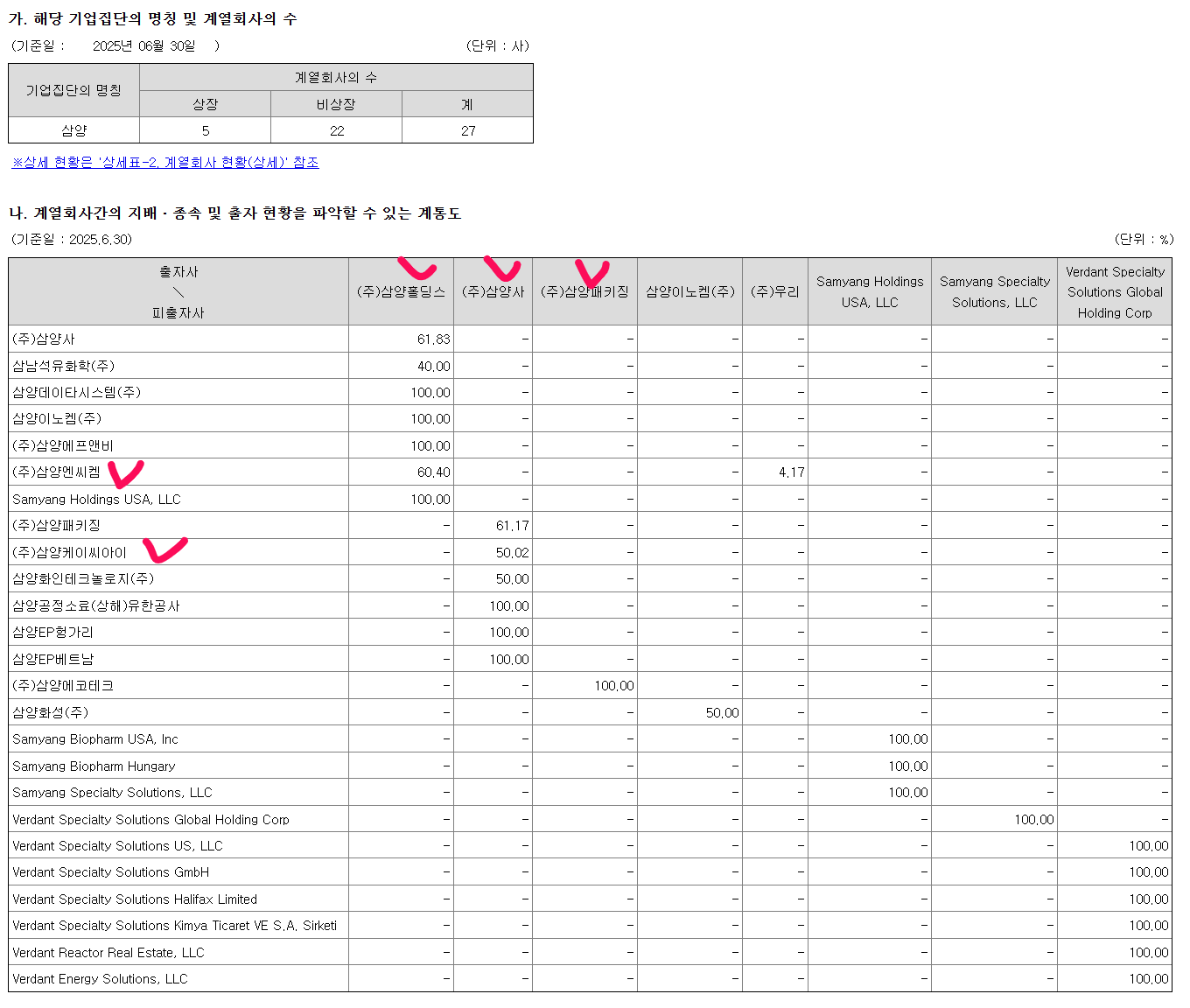Click the (주)삼양홀딩스 column header
This screenshot has height=1008, width=1190.
401,291
